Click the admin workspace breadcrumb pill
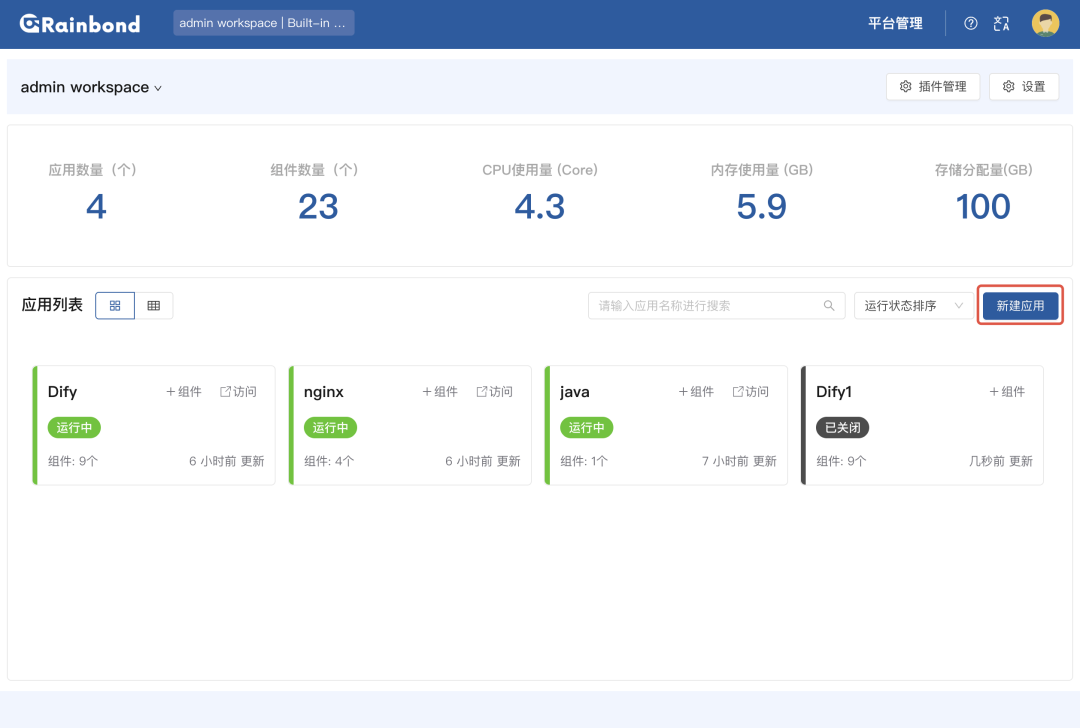This screenshot has height=728, width=1080. pyautogui.click(x=264, y=23)
